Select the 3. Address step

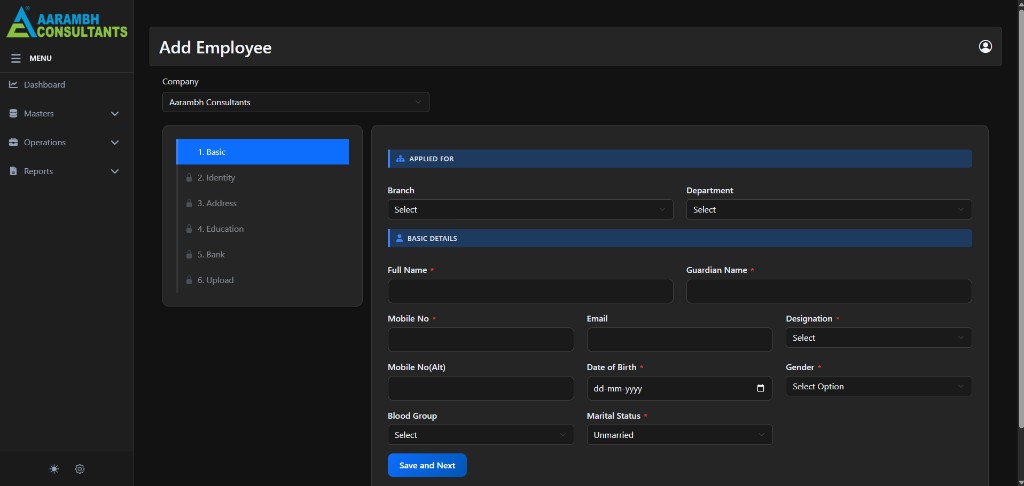tap(263, 203)
